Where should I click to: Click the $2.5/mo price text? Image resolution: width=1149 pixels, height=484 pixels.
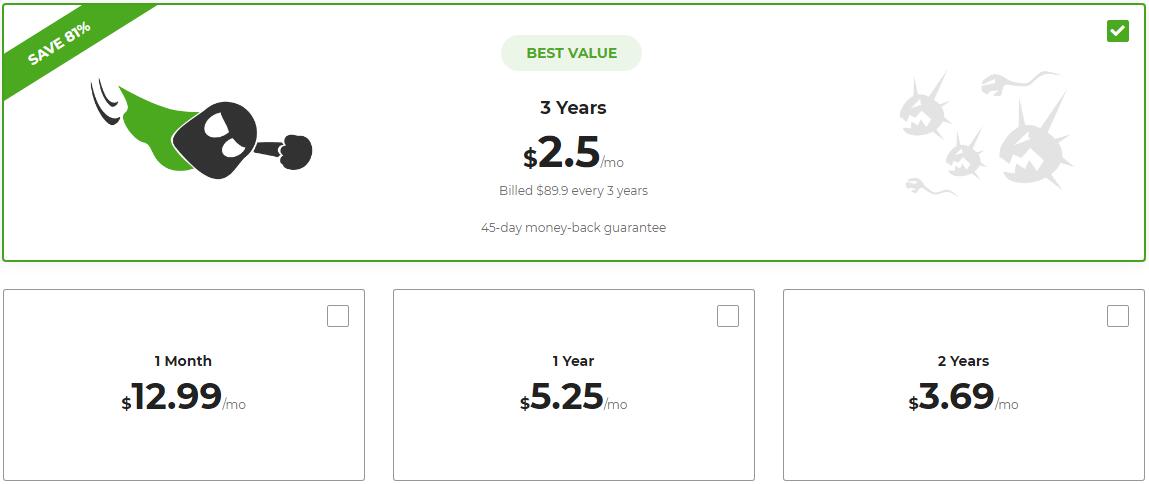[x=573, y=153]
